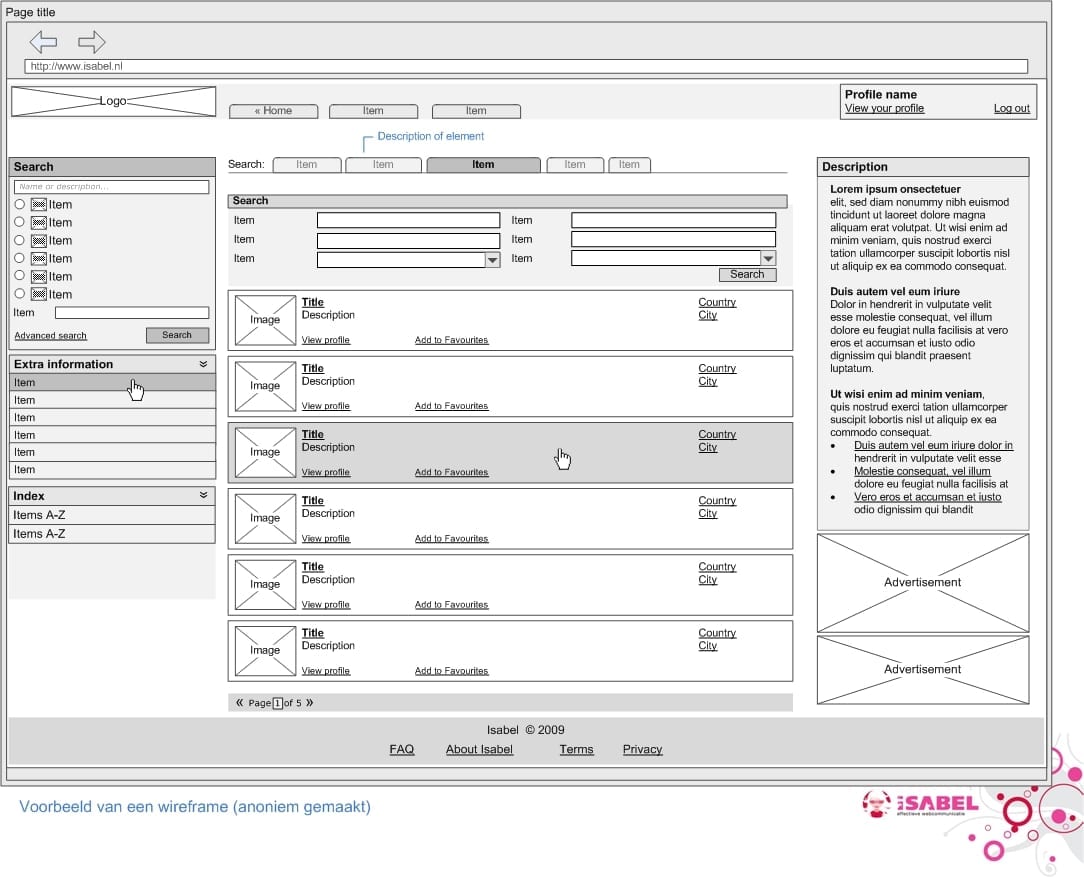Click the Country link in highlighted result

pyautogui.click(x=717, y=435)
